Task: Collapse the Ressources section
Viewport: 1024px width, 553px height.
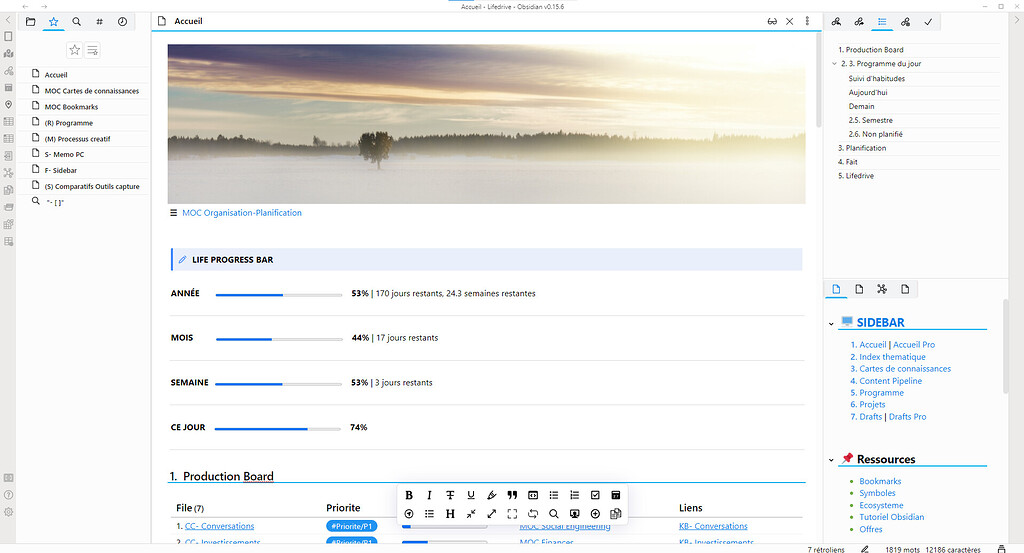Action: 831,460
